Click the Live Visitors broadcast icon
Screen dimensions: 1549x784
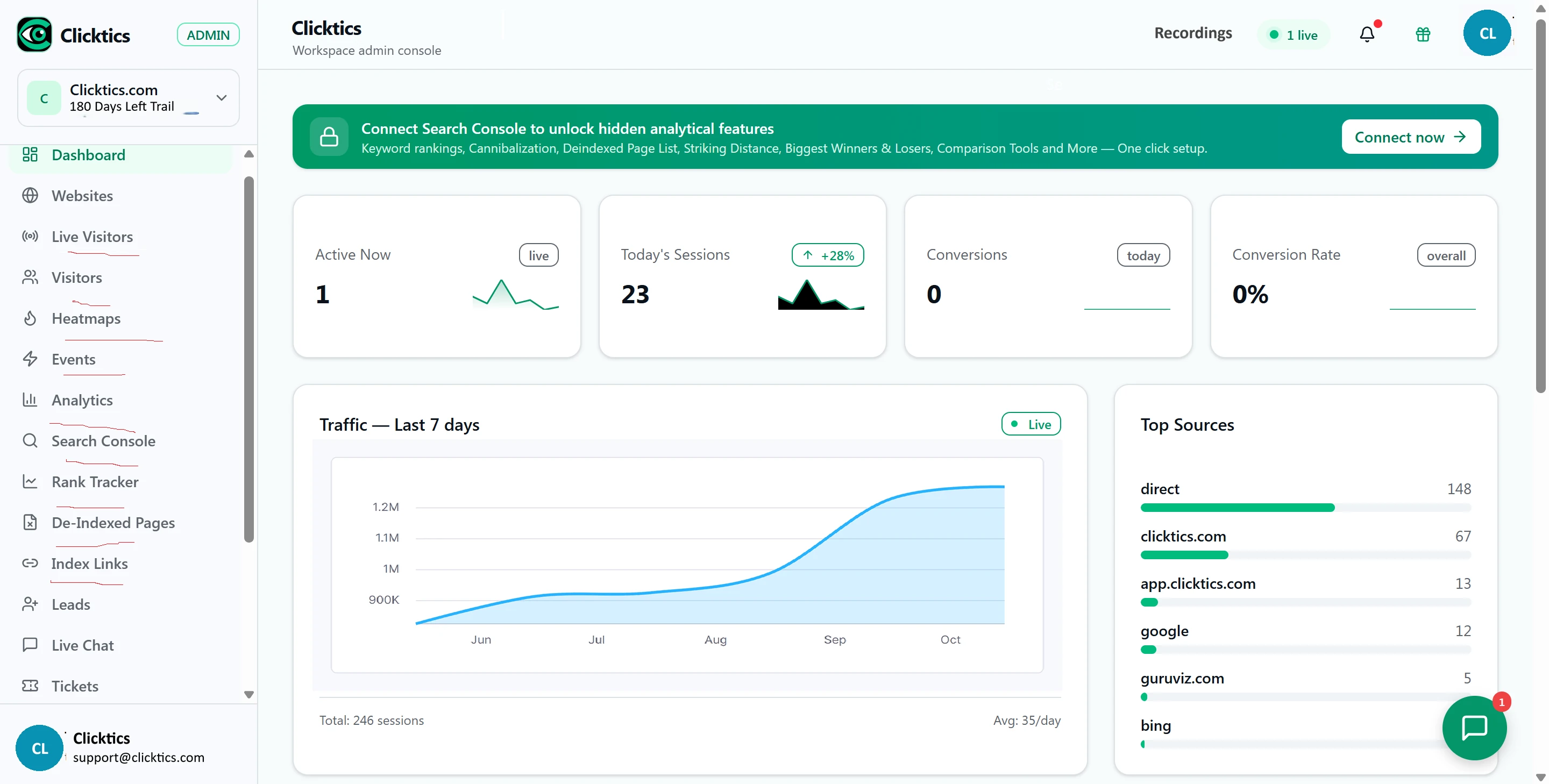click(x=30, y=236)
